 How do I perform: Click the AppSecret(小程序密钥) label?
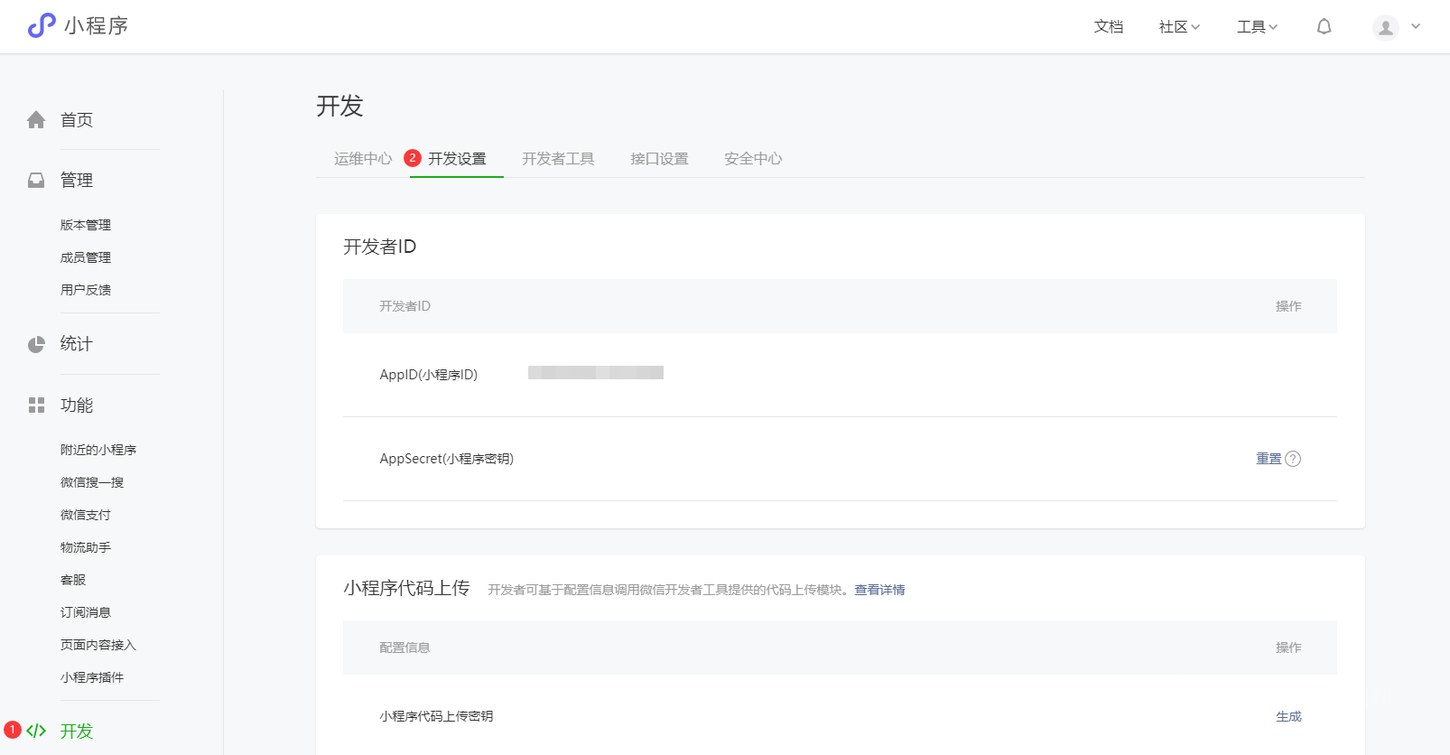click(446, 459)
